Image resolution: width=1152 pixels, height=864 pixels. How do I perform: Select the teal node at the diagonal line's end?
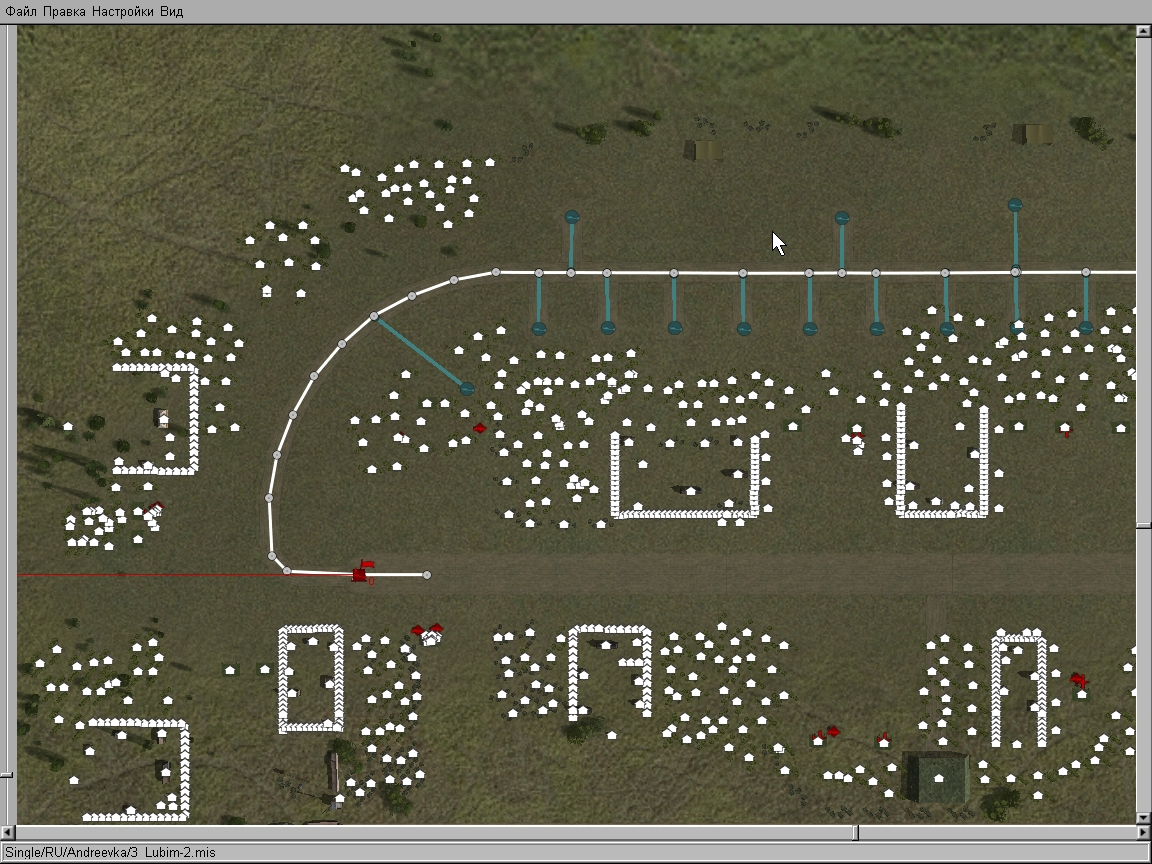click(467, 389)
